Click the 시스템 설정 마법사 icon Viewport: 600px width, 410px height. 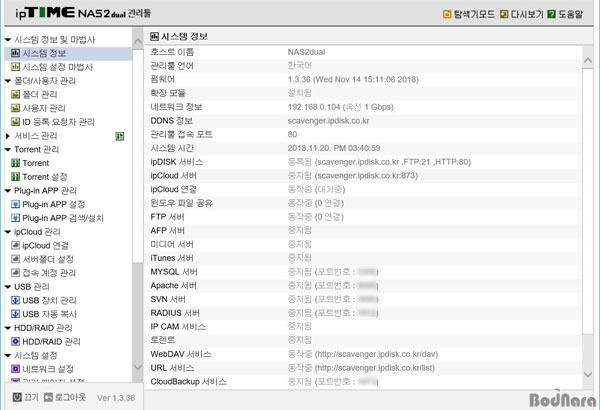[15, 67]
